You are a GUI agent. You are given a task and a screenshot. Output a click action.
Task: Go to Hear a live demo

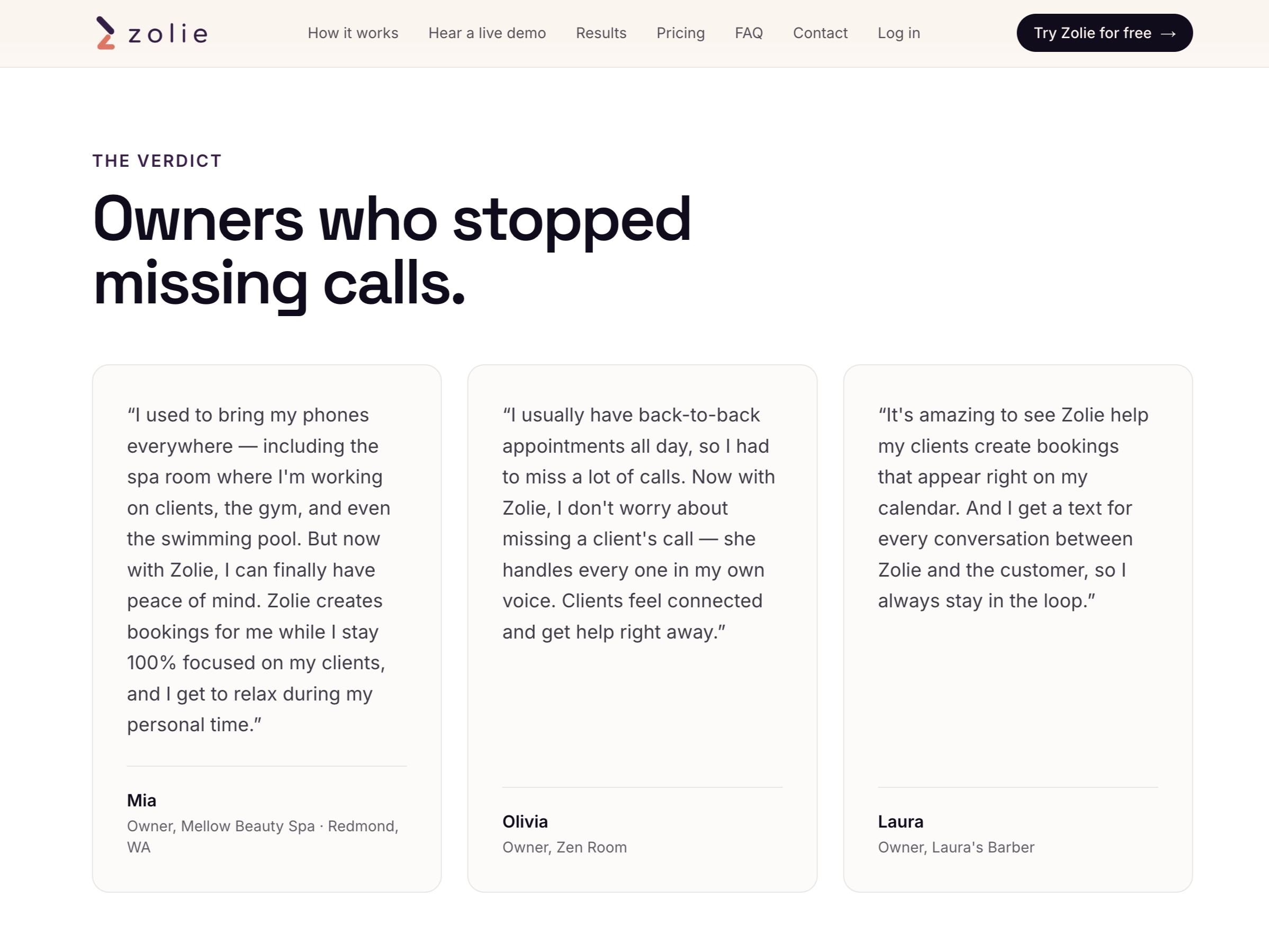pos(487,33)
